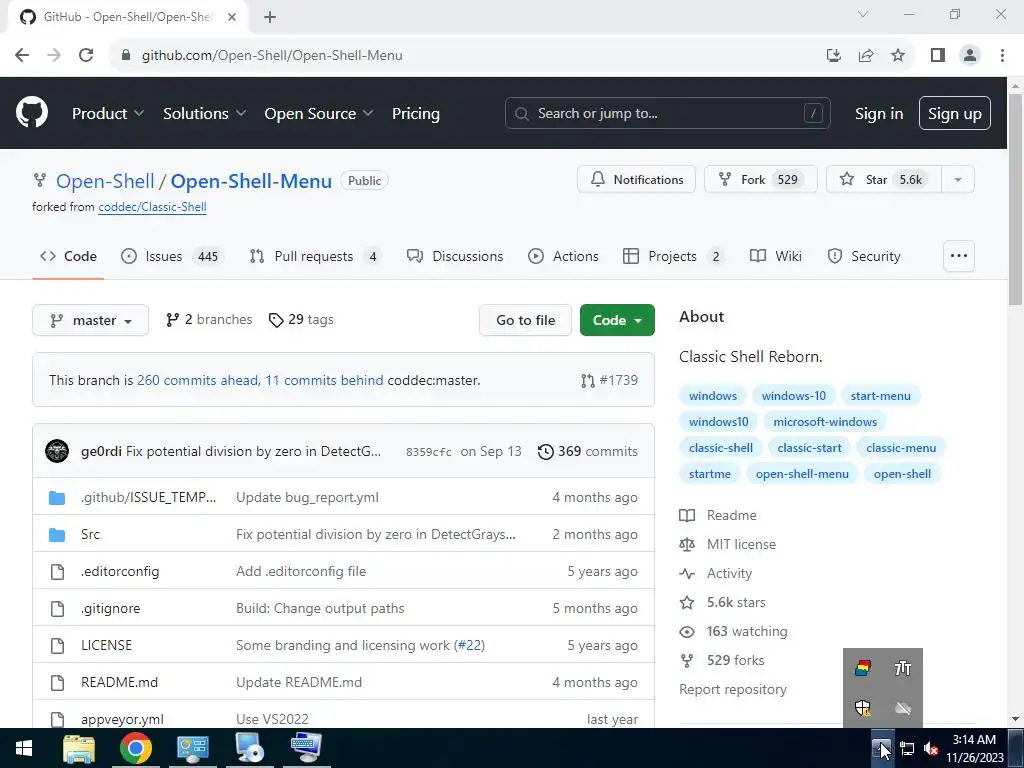This screenshot has height=768, width=1024.
Task: Click the GitHub logo in header
Action: click(x=32, y=112)
